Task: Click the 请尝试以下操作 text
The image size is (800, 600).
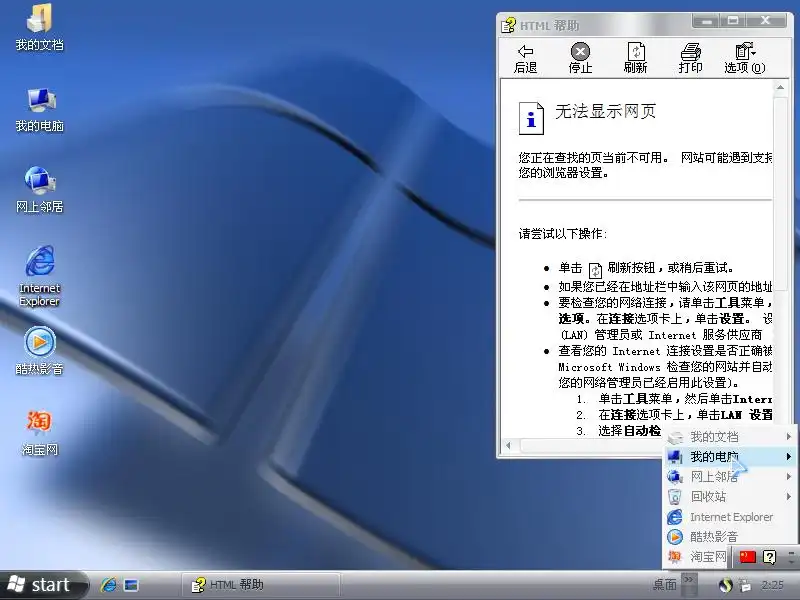Action: pyautogui.click(x=563, y=234)
